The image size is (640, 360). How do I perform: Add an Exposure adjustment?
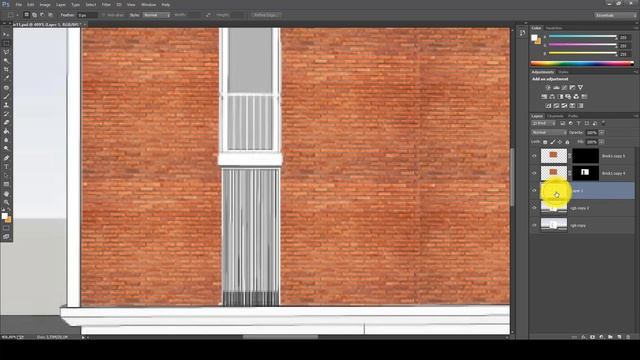572,87
